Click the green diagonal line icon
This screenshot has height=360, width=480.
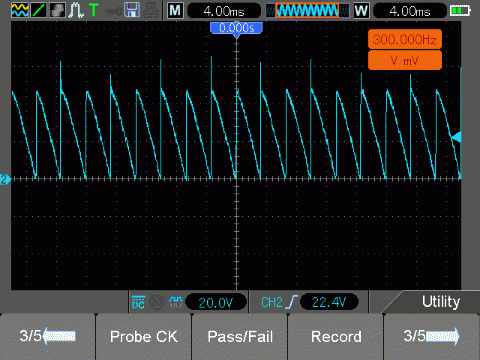38,10
